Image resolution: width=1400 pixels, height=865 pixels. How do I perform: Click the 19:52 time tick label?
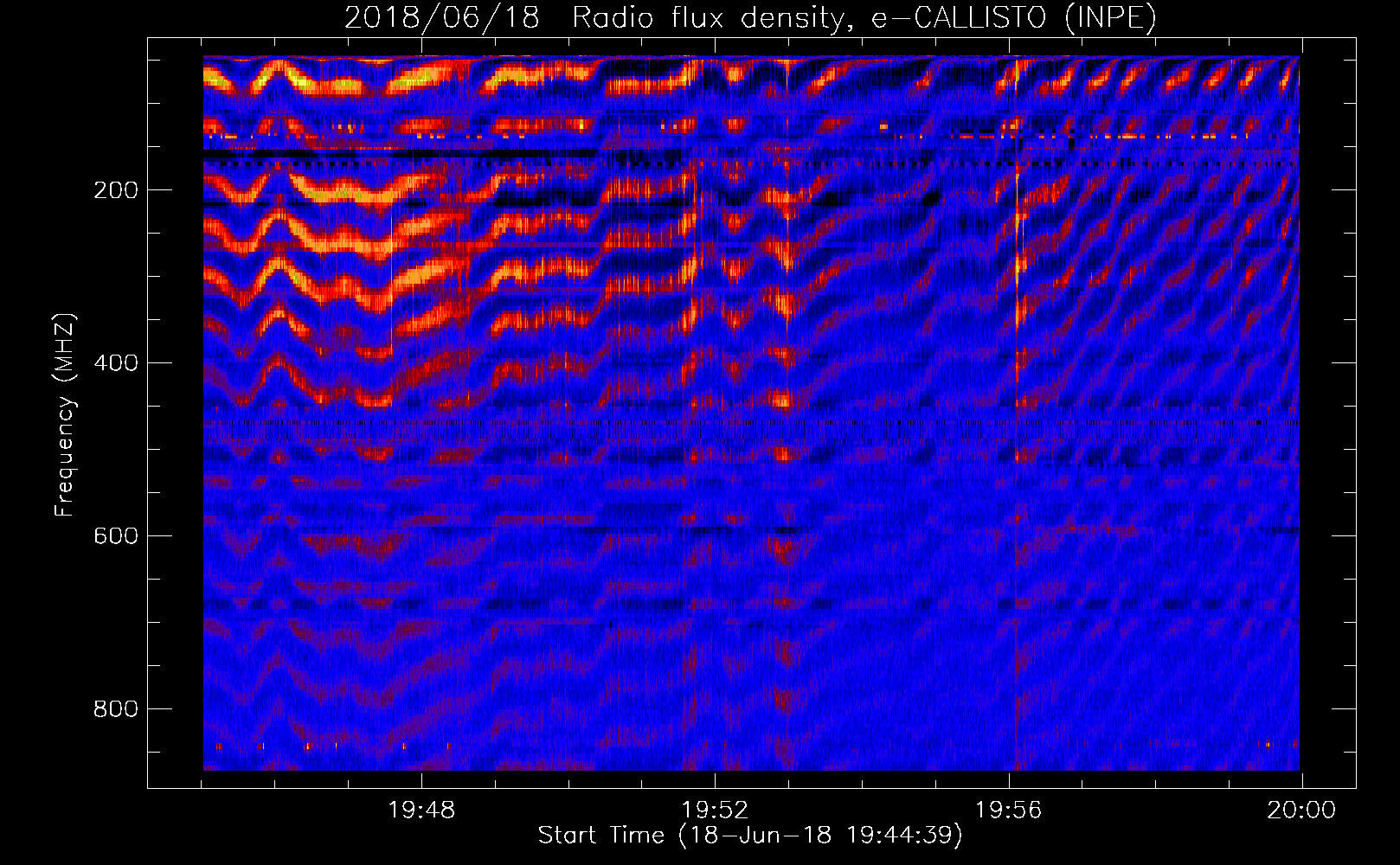[715, 811]
